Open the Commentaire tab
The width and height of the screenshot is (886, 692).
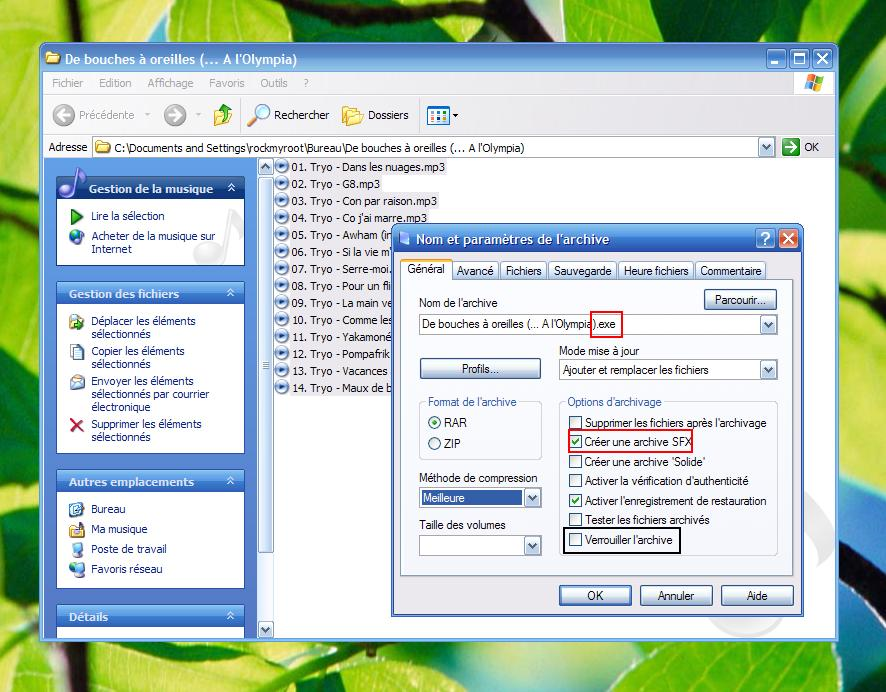pos(730,271)
